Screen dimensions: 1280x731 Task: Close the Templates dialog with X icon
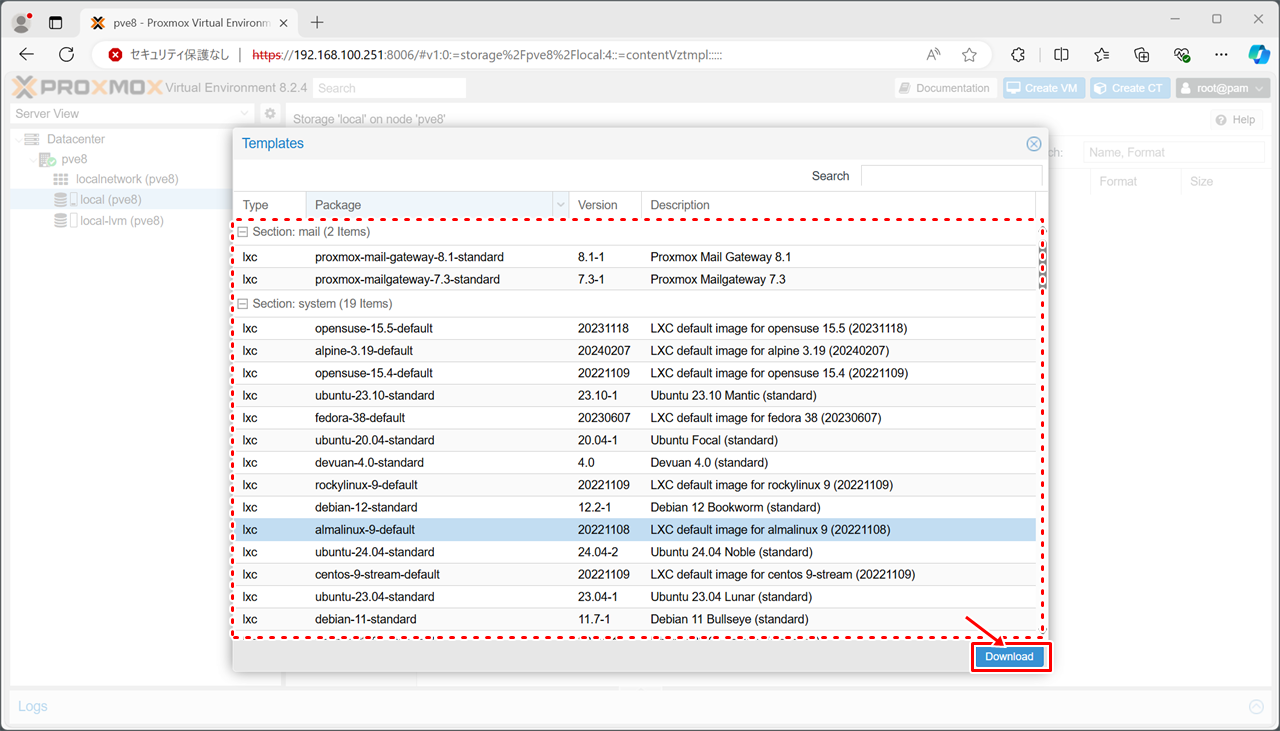[1034, 144]
